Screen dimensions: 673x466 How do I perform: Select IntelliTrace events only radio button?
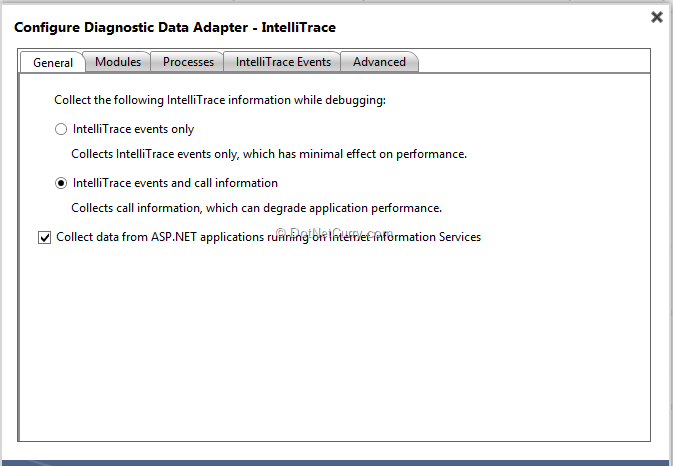61,129
